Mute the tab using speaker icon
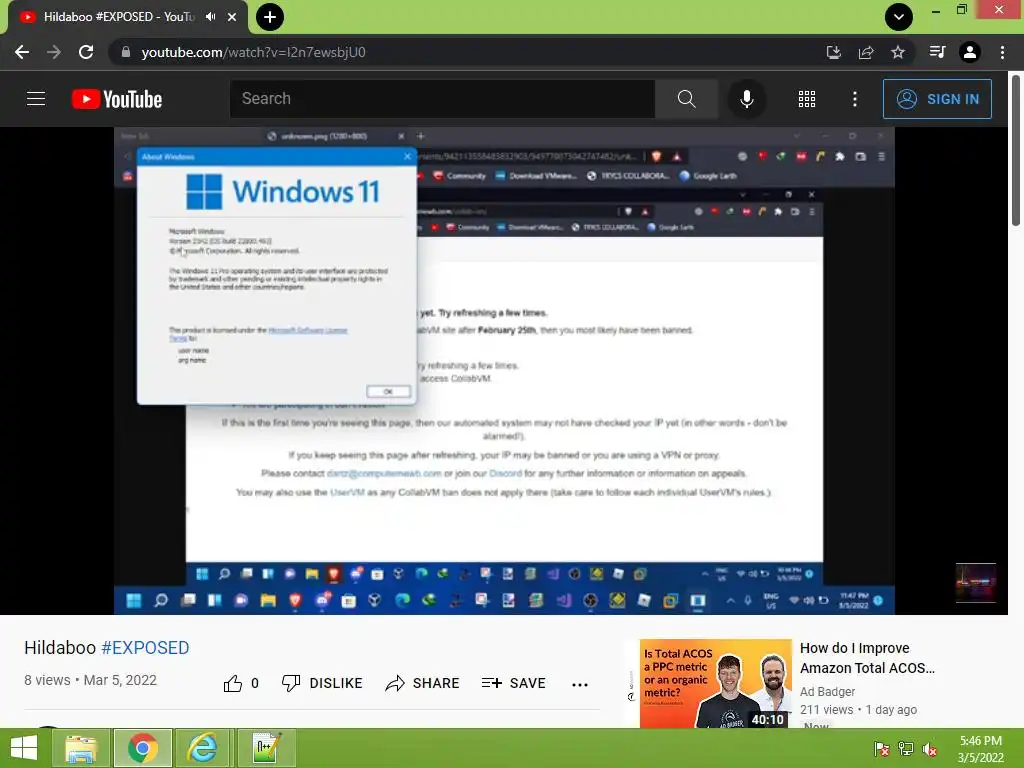1024x768 pixels. coord(210,17)
